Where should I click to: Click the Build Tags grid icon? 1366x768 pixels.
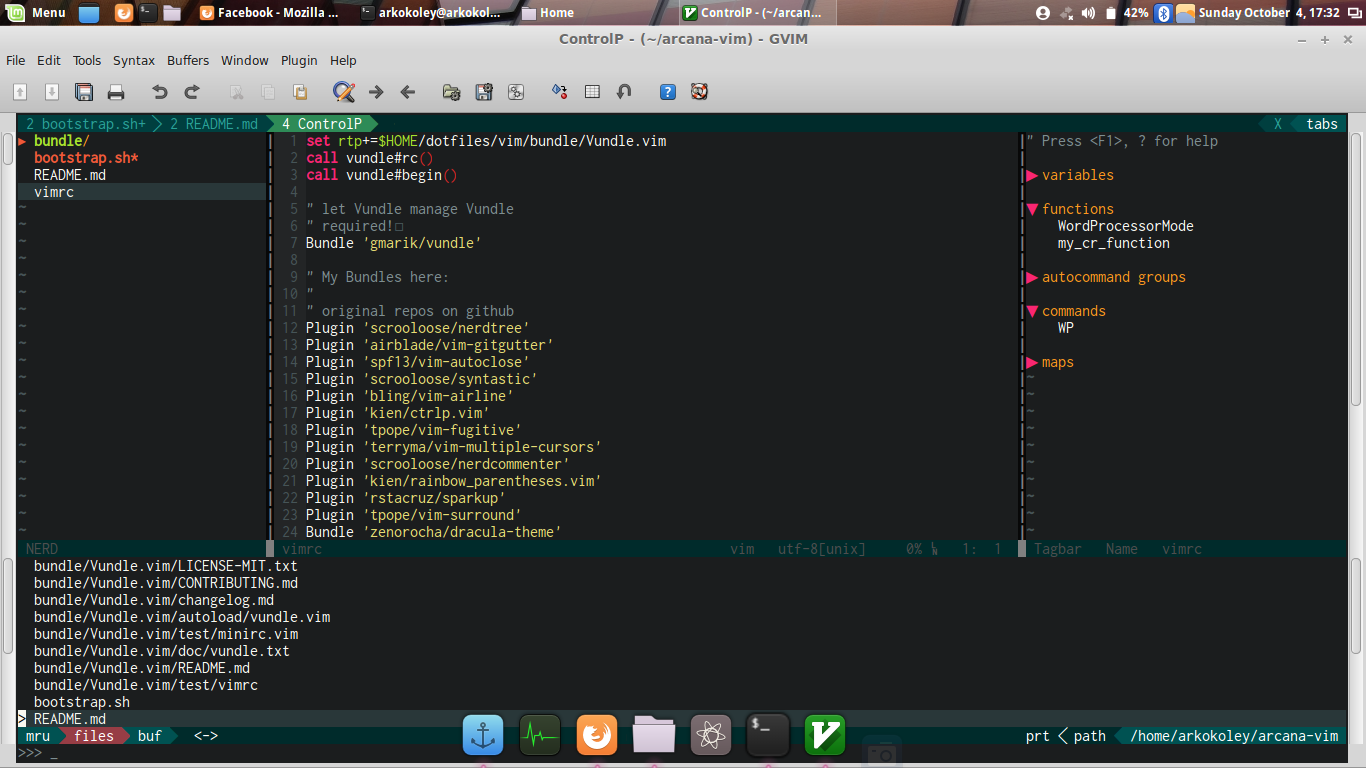pos(592,92)
